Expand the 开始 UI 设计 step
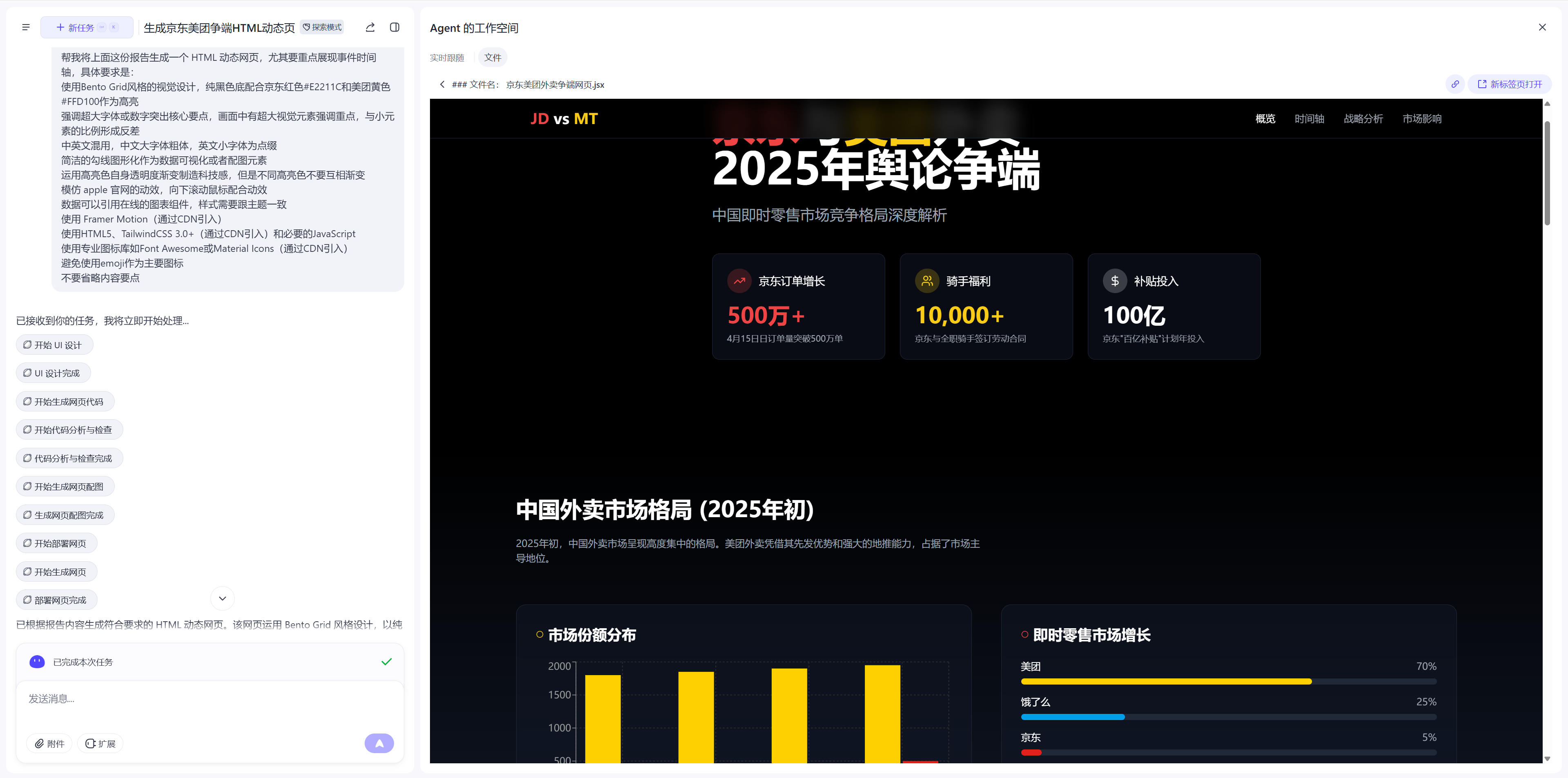 55,345
